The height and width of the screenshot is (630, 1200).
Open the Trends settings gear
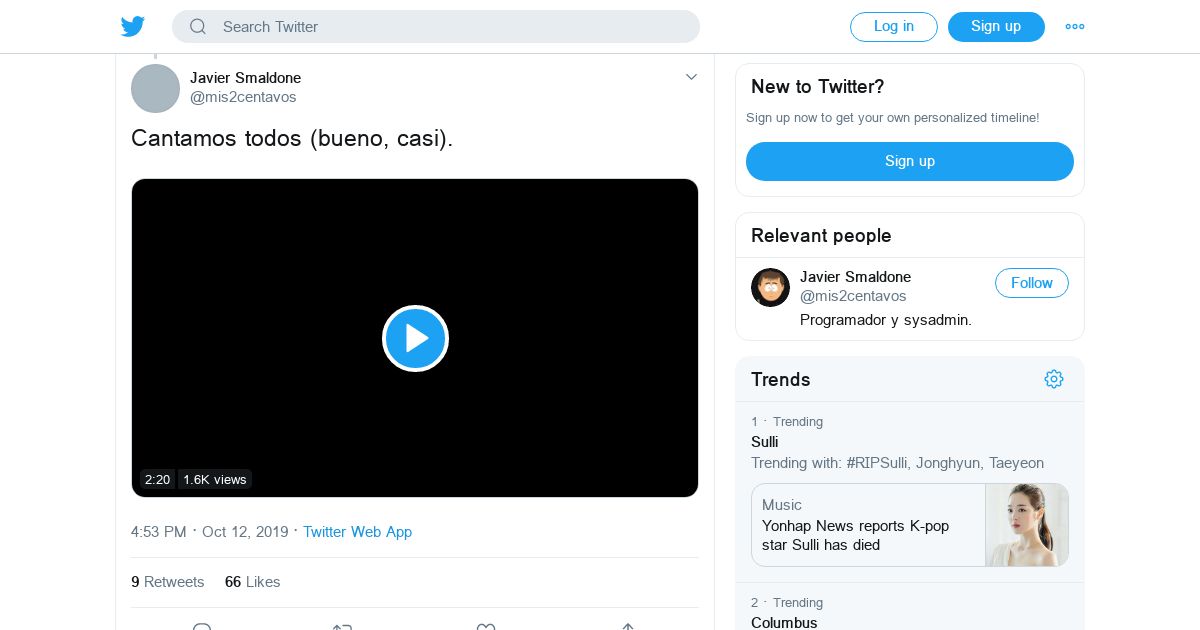(x=1053, y=379)
